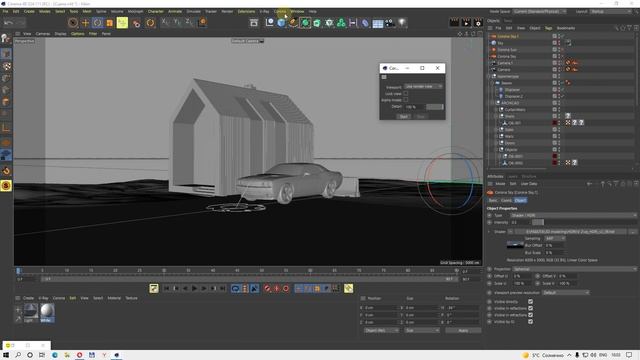This screenshot has height=360, width=640.
Task: Select the Move tool in top toolbar
Action: coord(85,23)
